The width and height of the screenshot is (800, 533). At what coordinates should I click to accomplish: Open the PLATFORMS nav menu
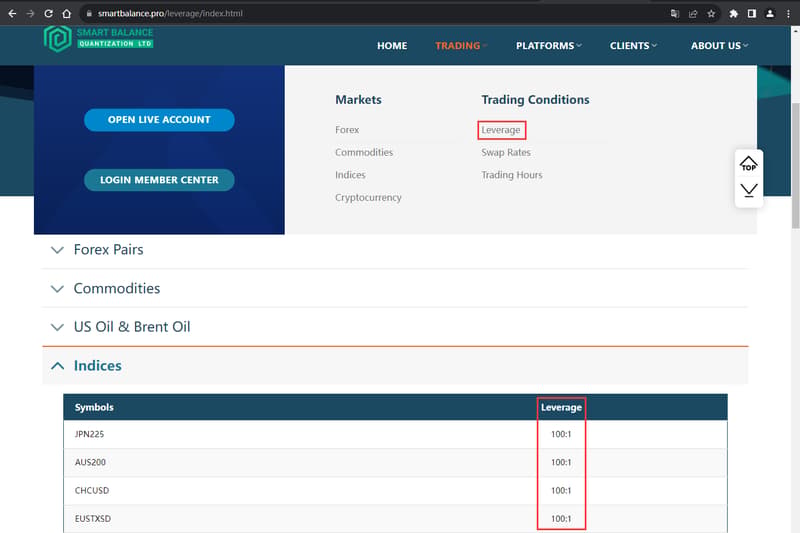coord(548,46)
